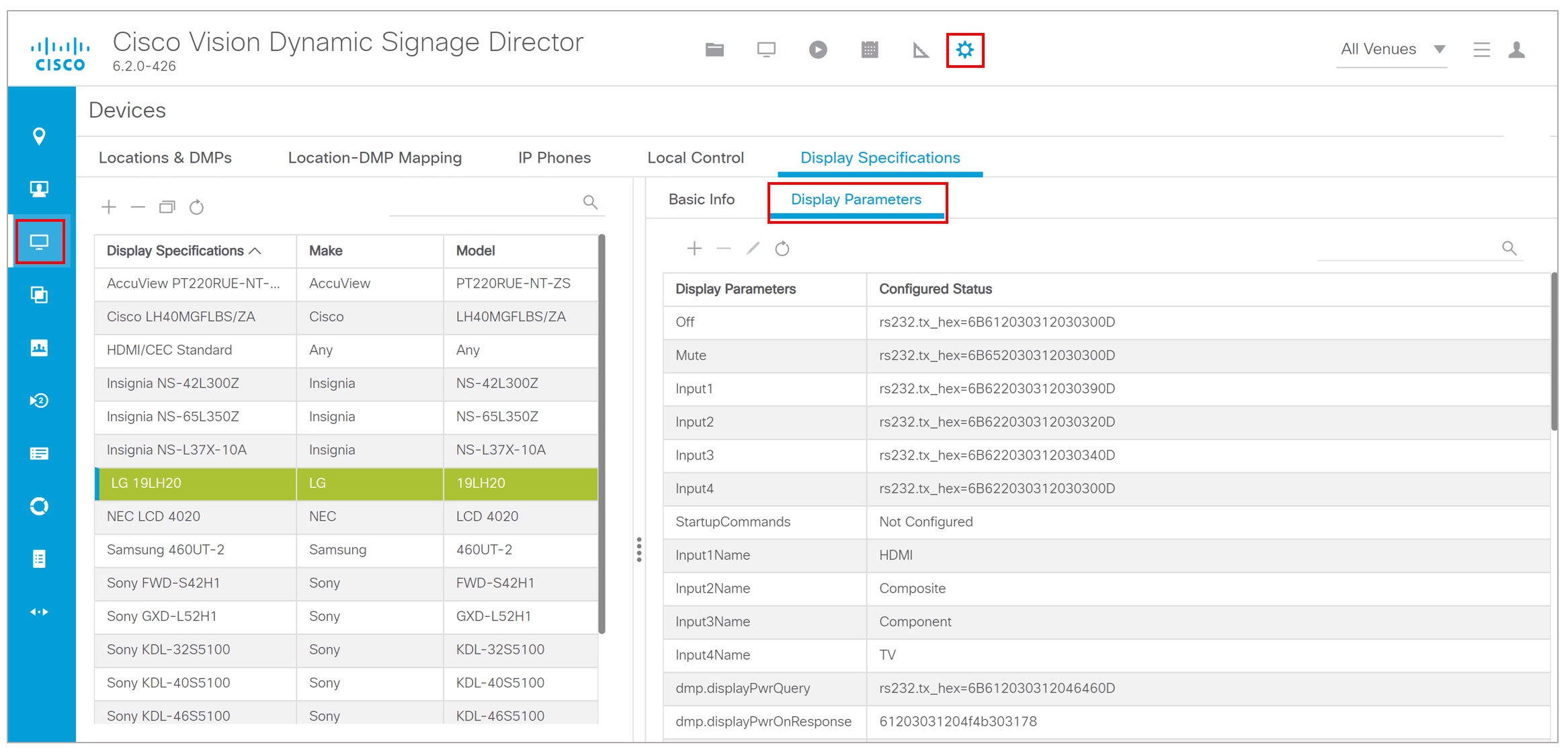Viewport: 1568px width, 754px height.
Task: Add a new display specification
Action: click(x=109, y=207)
